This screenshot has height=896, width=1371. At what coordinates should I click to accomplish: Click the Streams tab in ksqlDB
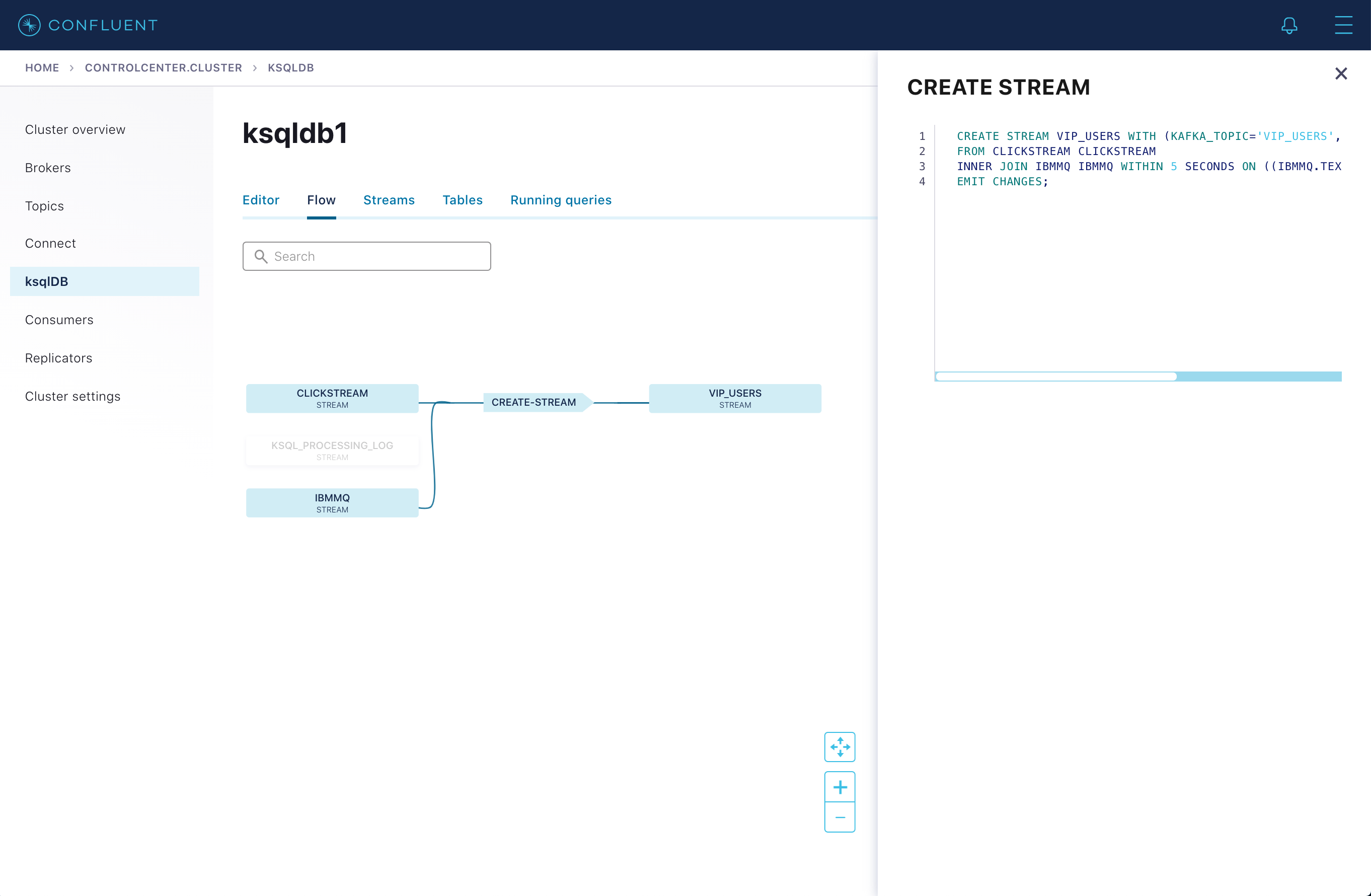389,200
